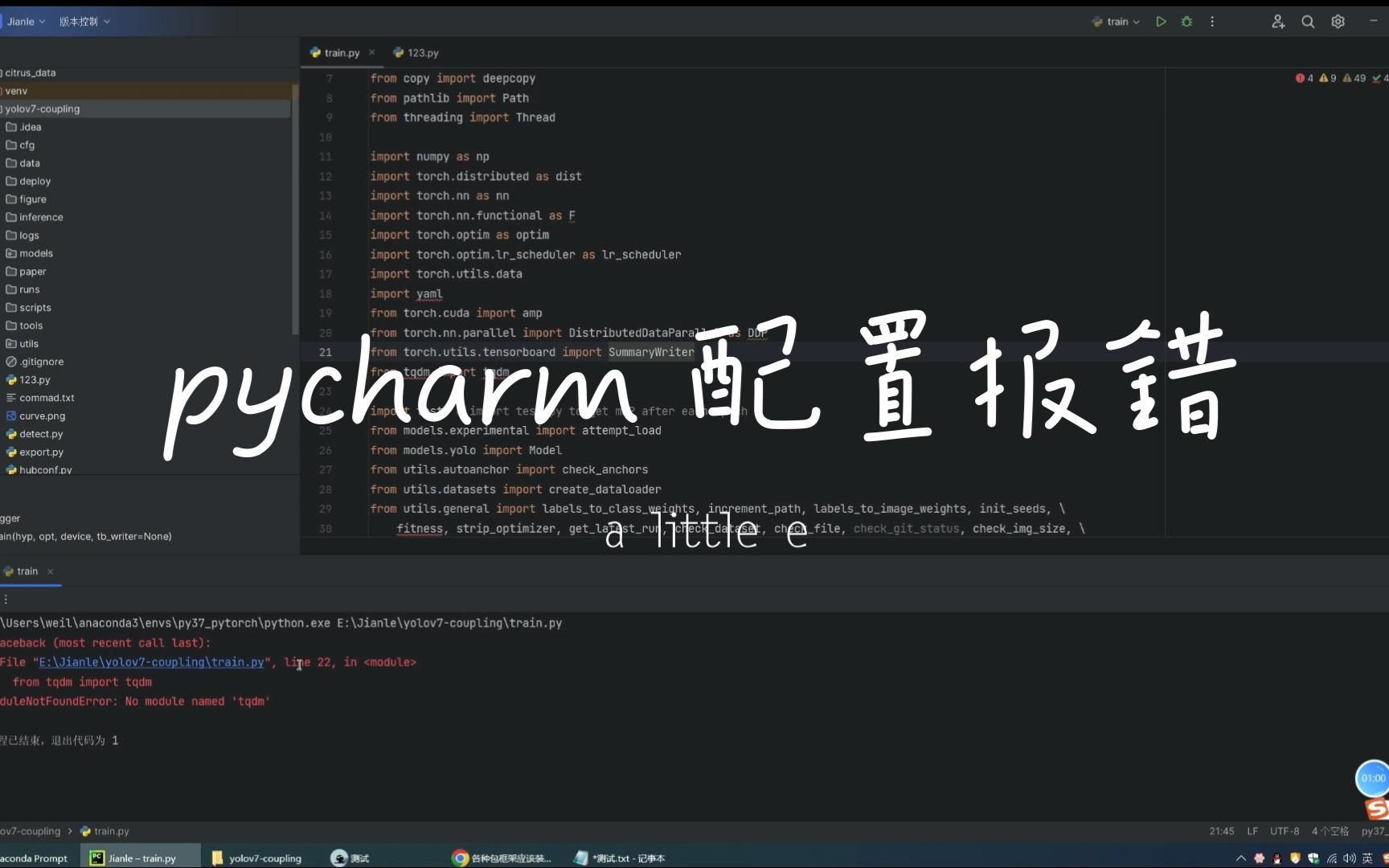Open more run actions menu (three dots)

click(x=1212, y=22)
